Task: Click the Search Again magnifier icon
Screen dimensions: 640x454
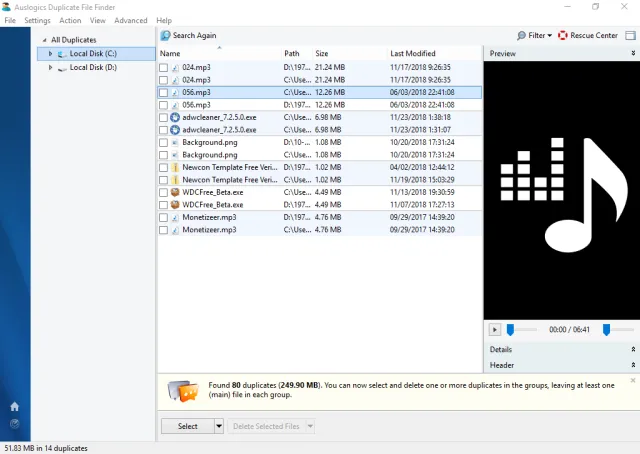Action: point(165,36)
